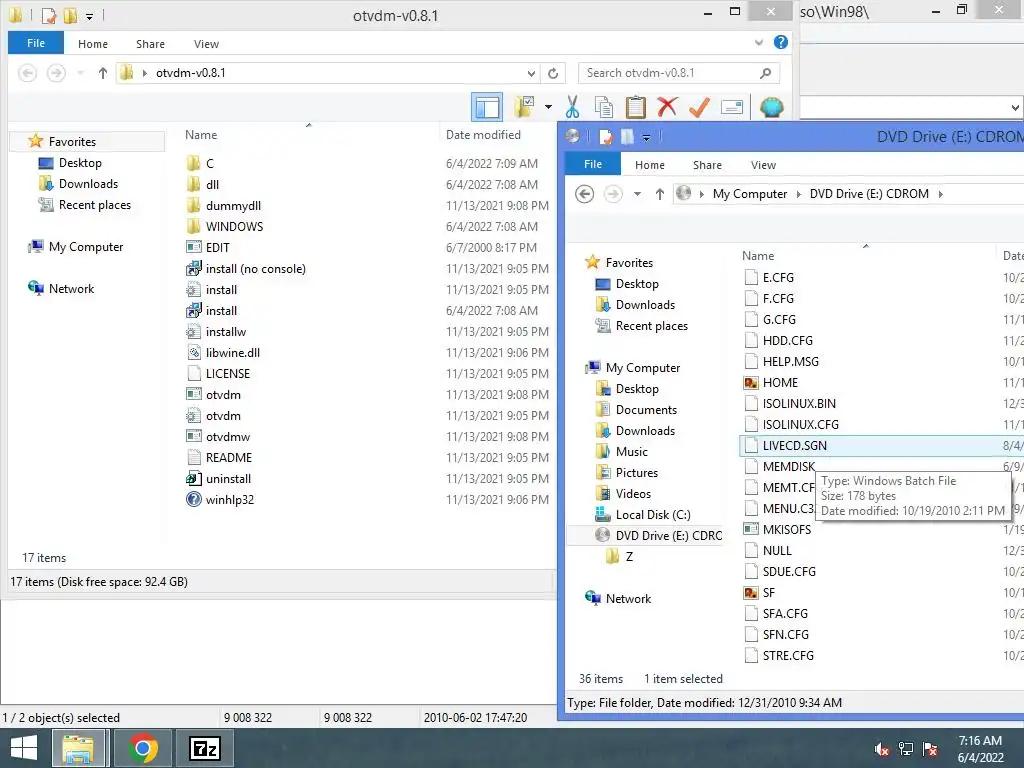Select the EDIT application file
The width and height of the screenshot is (1024, 768).
217,248
